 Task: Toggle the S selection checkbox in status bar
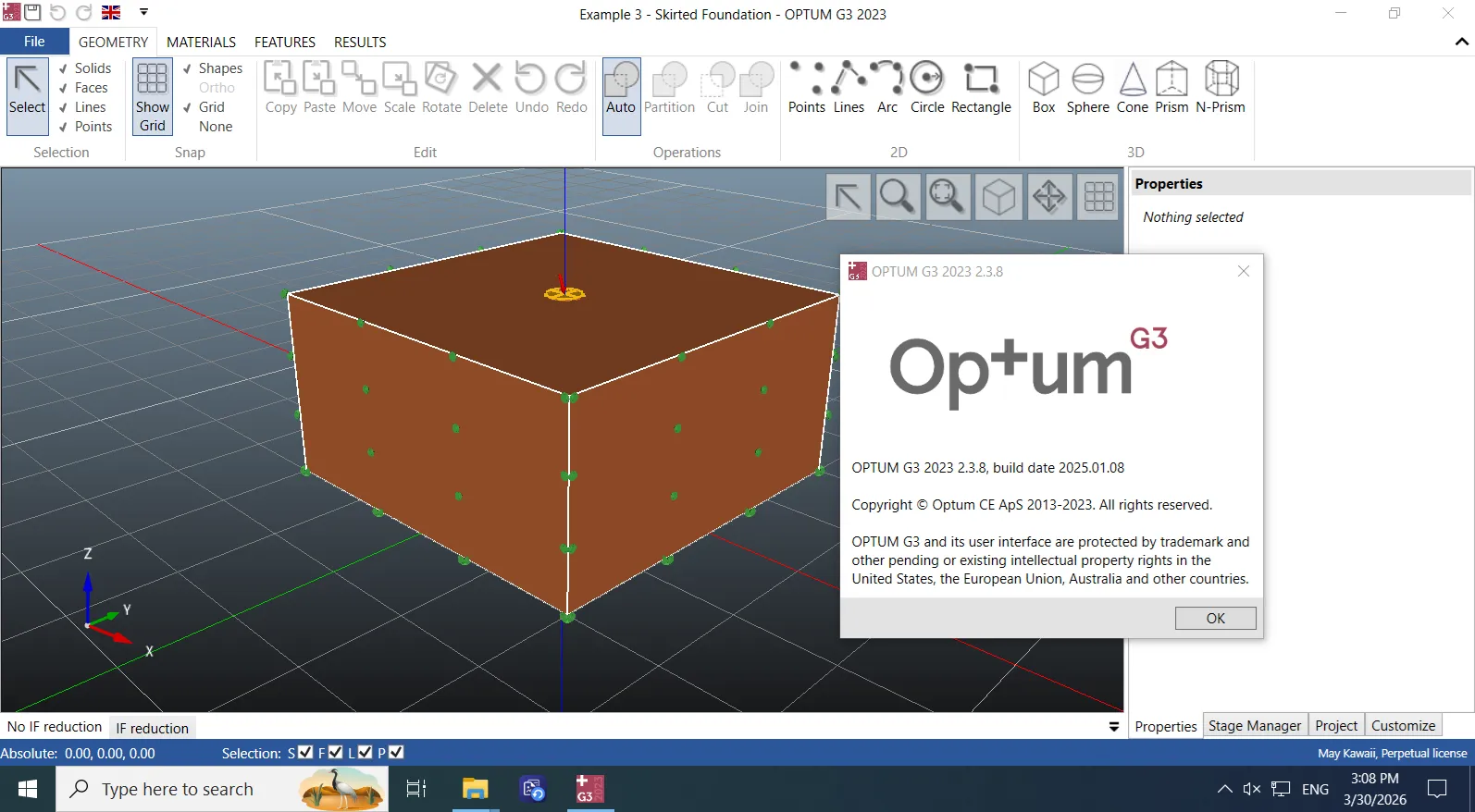tap(305, 753)
